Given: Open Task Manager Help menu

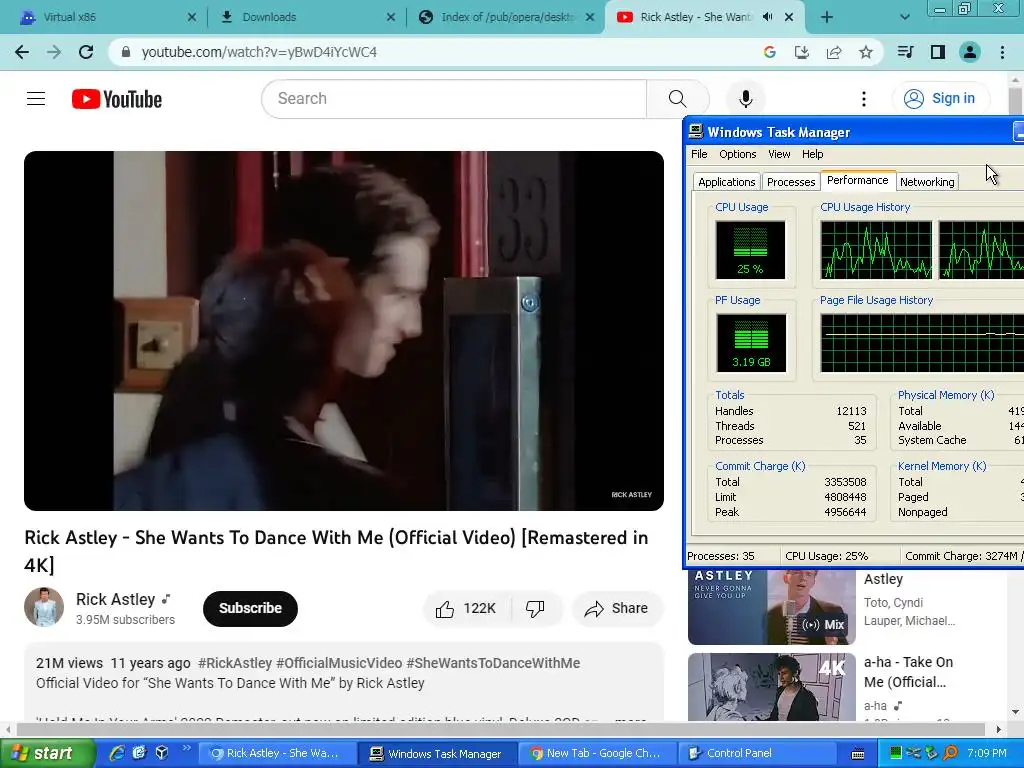Looking at the screenshot, I should [x=812, y=154].
